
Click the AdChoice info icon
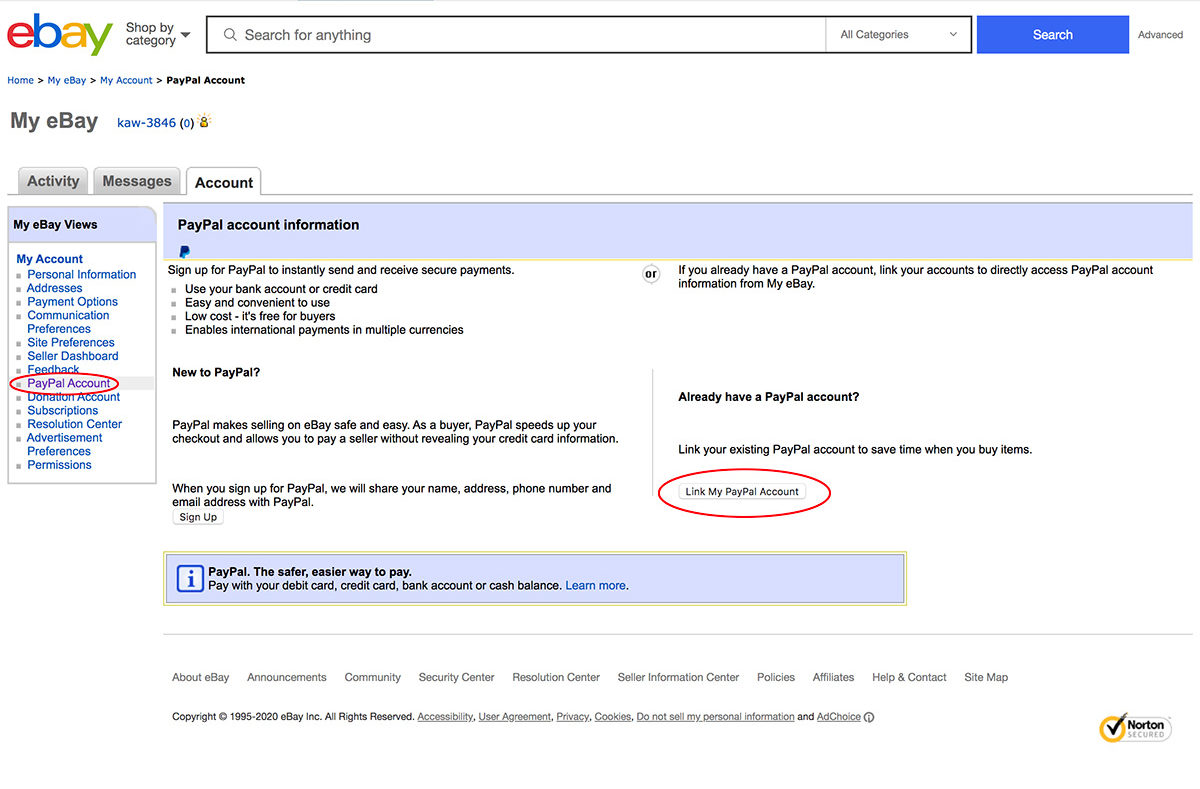click(869, 717)
